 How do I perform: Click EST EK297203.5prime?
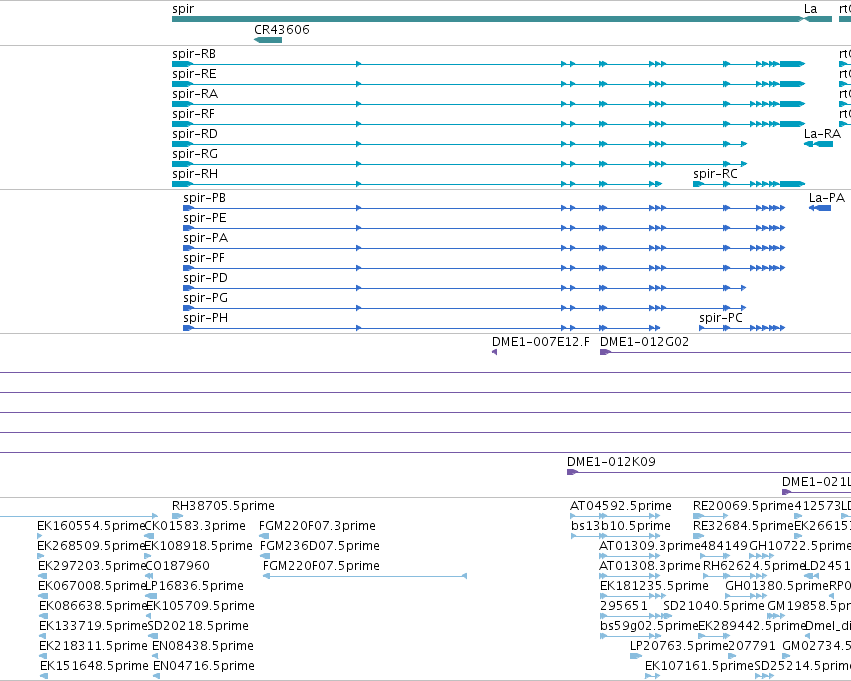tap(43, 576)
